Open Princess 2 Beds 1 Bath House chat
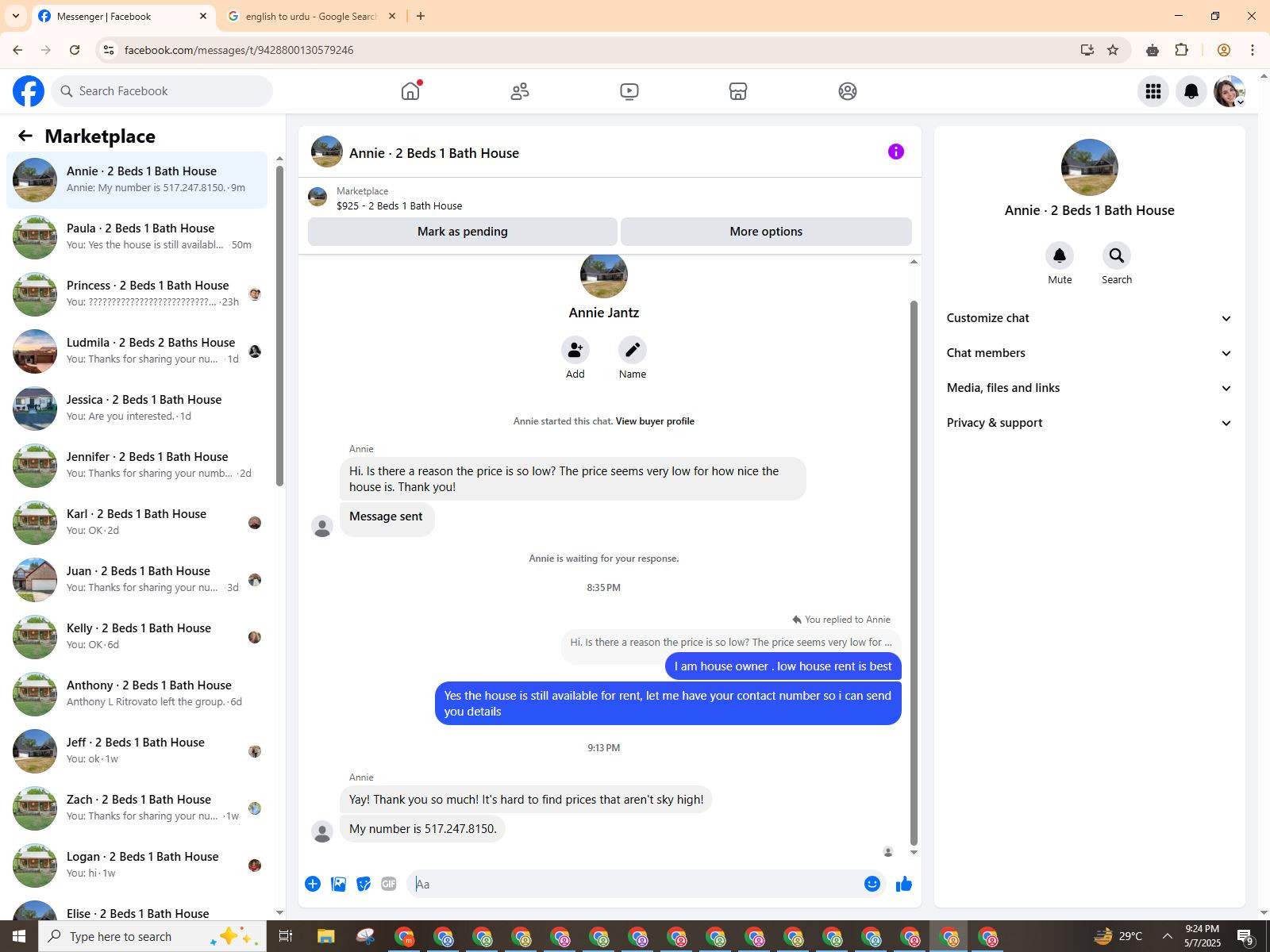 click(137, 294)
